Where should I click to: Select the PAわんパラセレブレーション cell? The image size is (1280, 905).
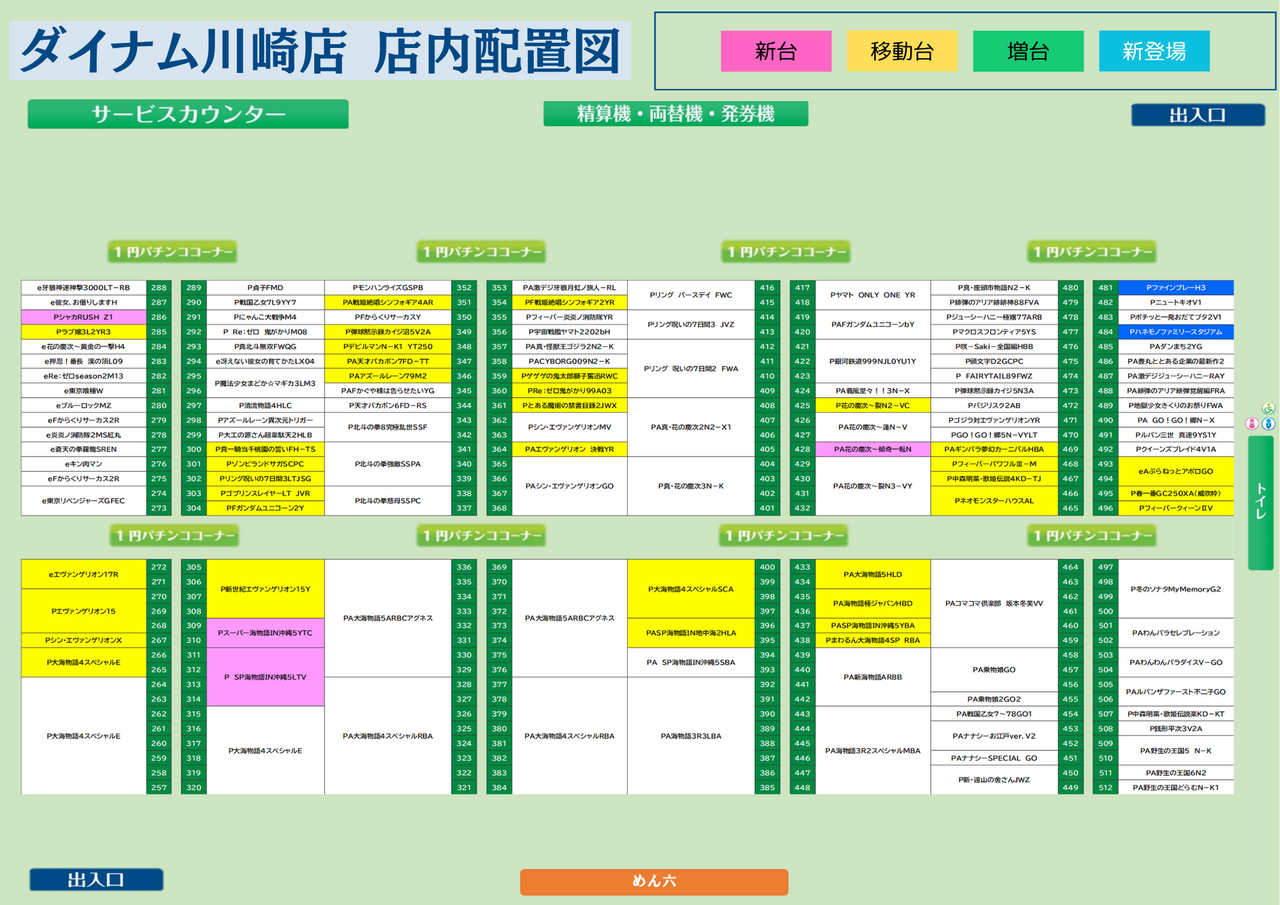click(1176, 633)
